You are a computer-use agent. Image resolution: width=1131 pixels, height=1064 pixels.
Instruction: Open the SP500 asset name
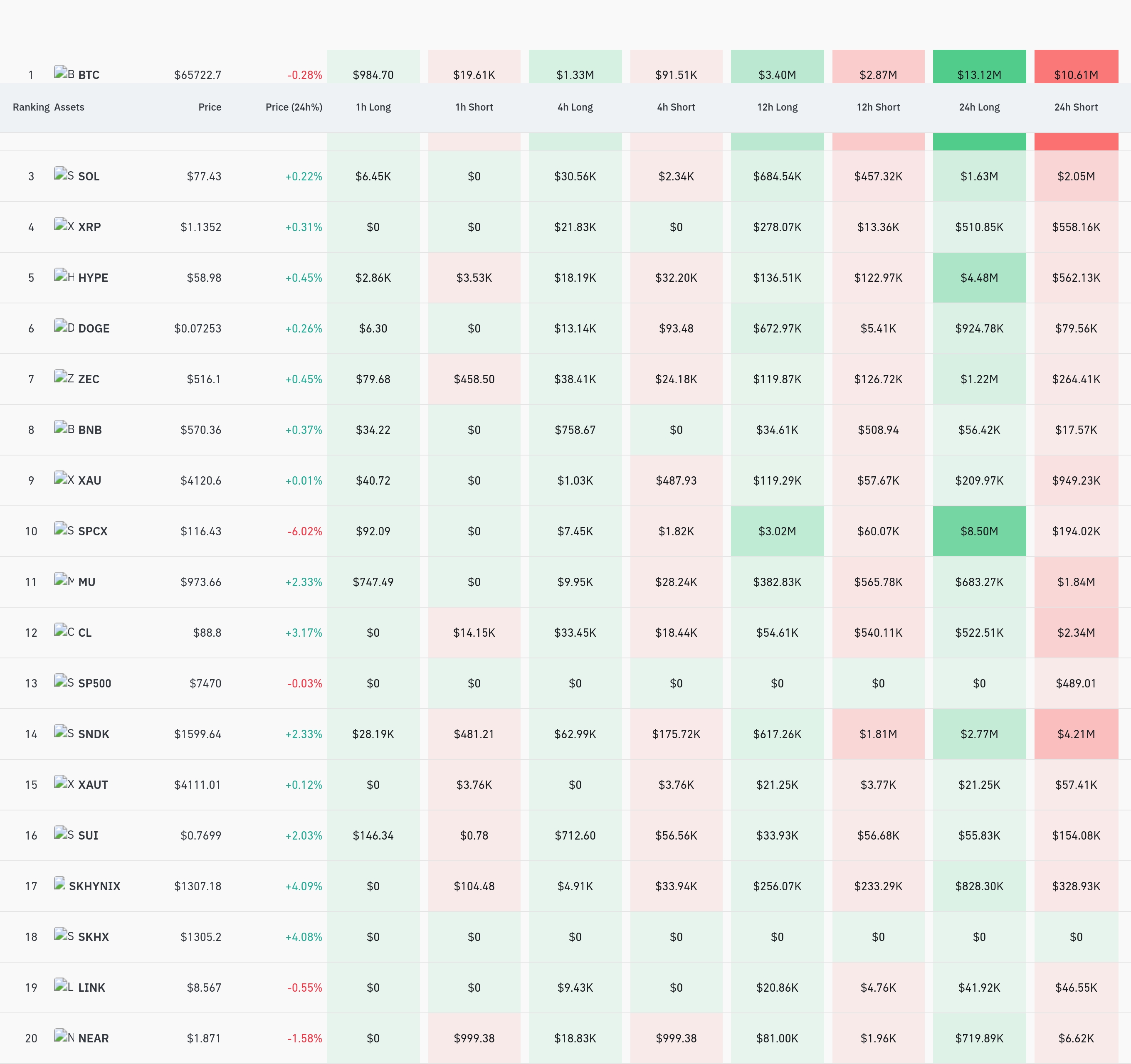click(x=95, y=683)
